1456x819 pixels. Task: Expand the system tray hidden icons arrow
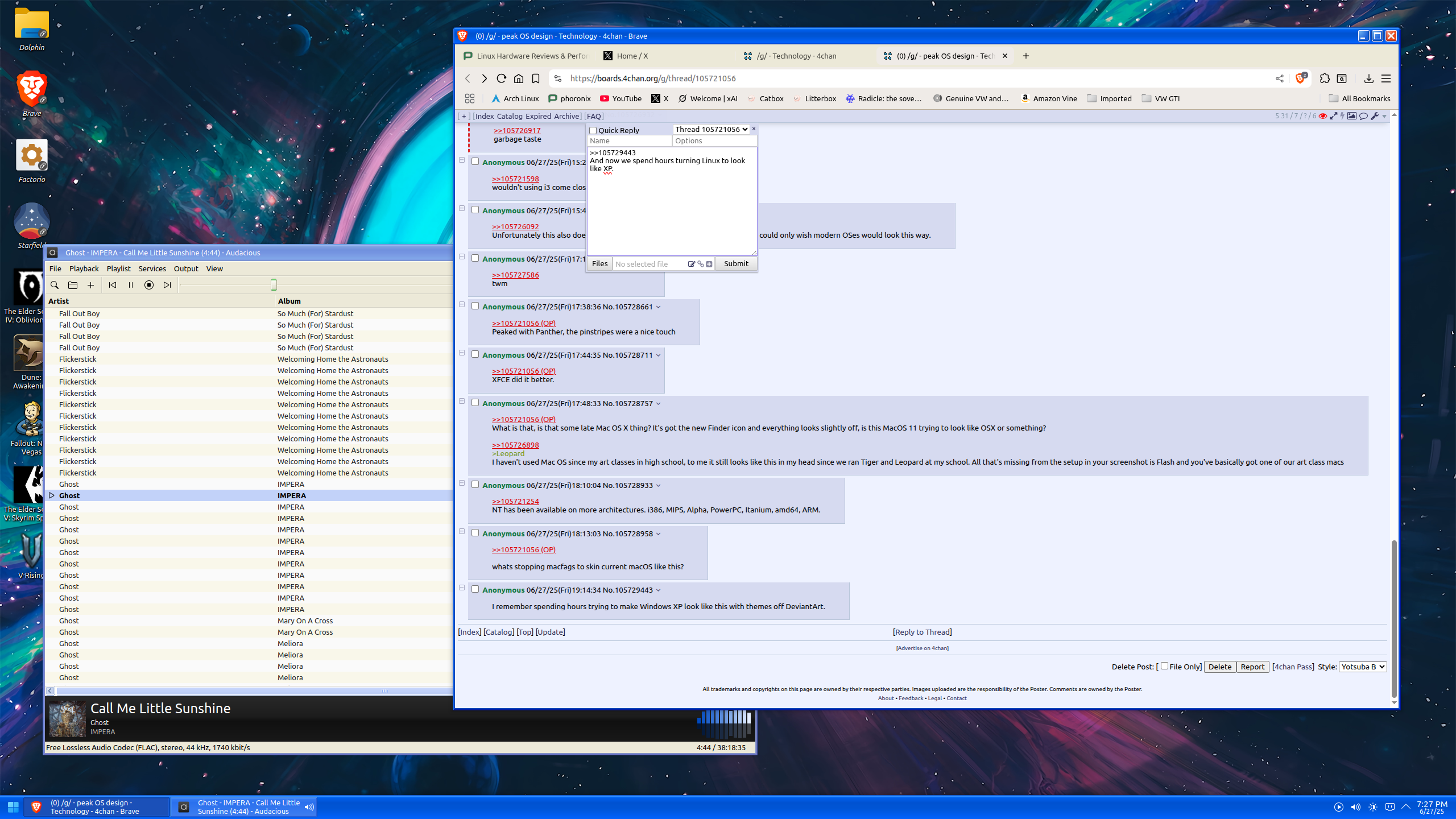pyautogui.click(x=1407, y=807)
